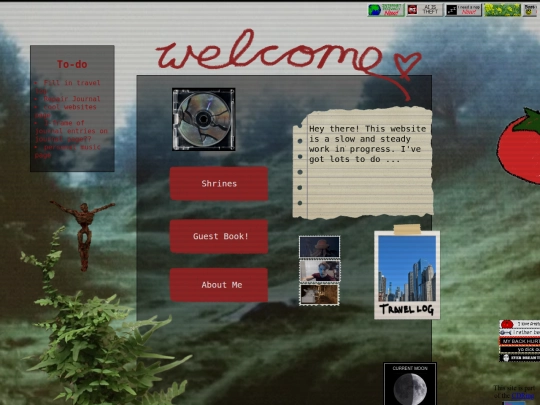540x405 pixels.
Task: Click the 'personal music page' to-do item
Action: pos(68,151)
